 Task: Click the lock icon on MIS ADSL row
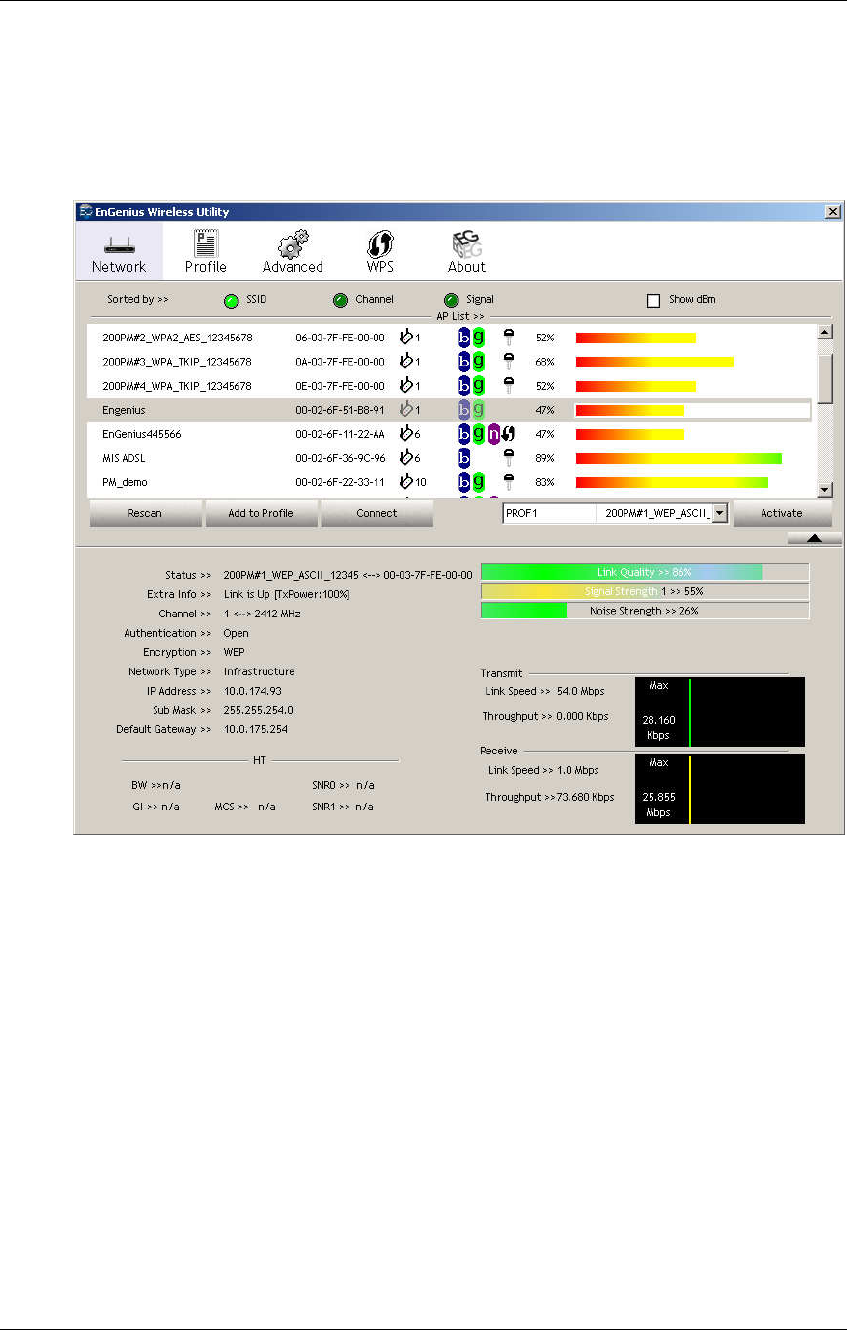click(x=509, y=458)
